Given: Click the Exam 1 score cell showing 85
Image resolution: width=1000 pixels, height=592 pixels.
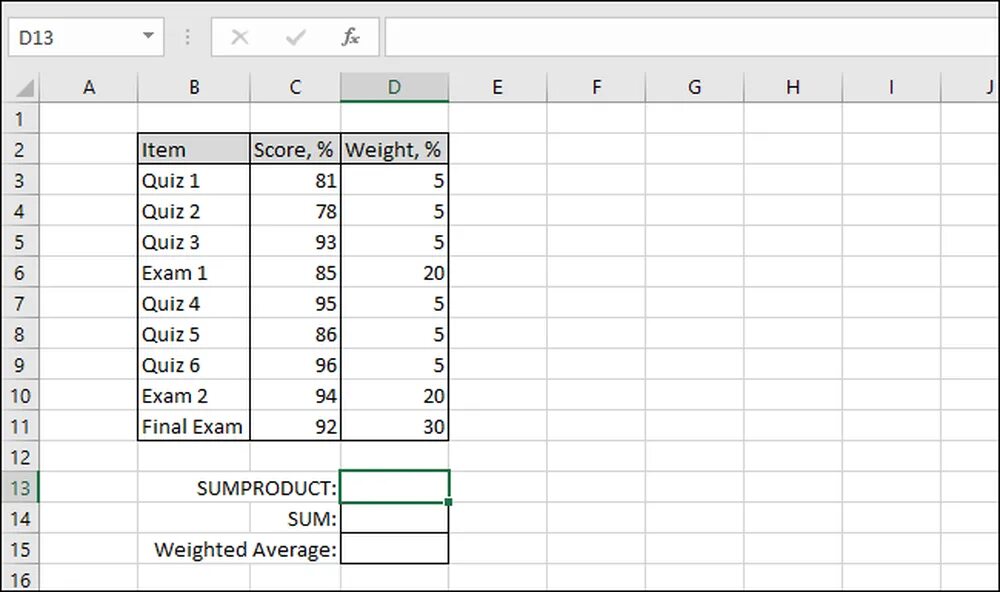Looking at the screenshot, I should coord(295,273).
